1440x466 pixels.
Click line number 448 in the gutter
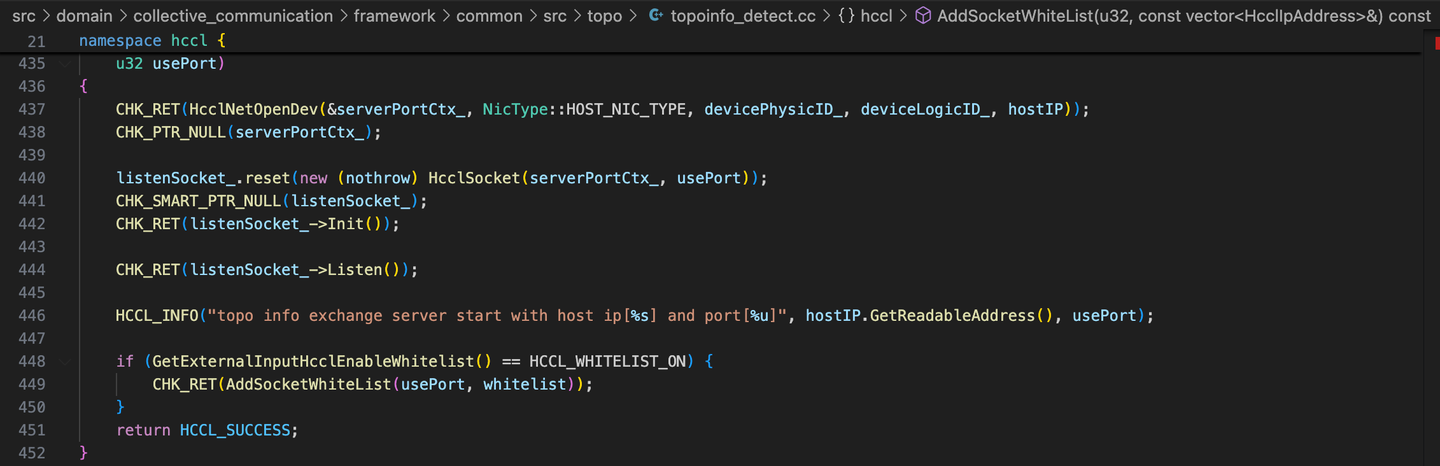click(32, 361)
